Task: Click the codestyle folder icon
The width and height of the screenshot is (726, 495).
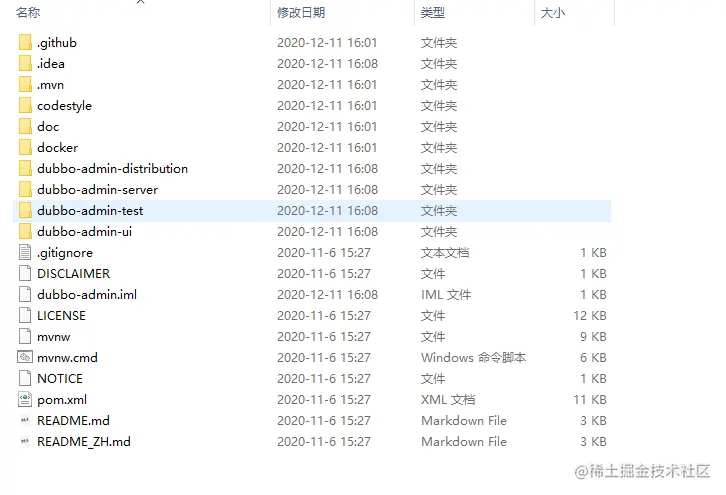Action: pos(25,106)
